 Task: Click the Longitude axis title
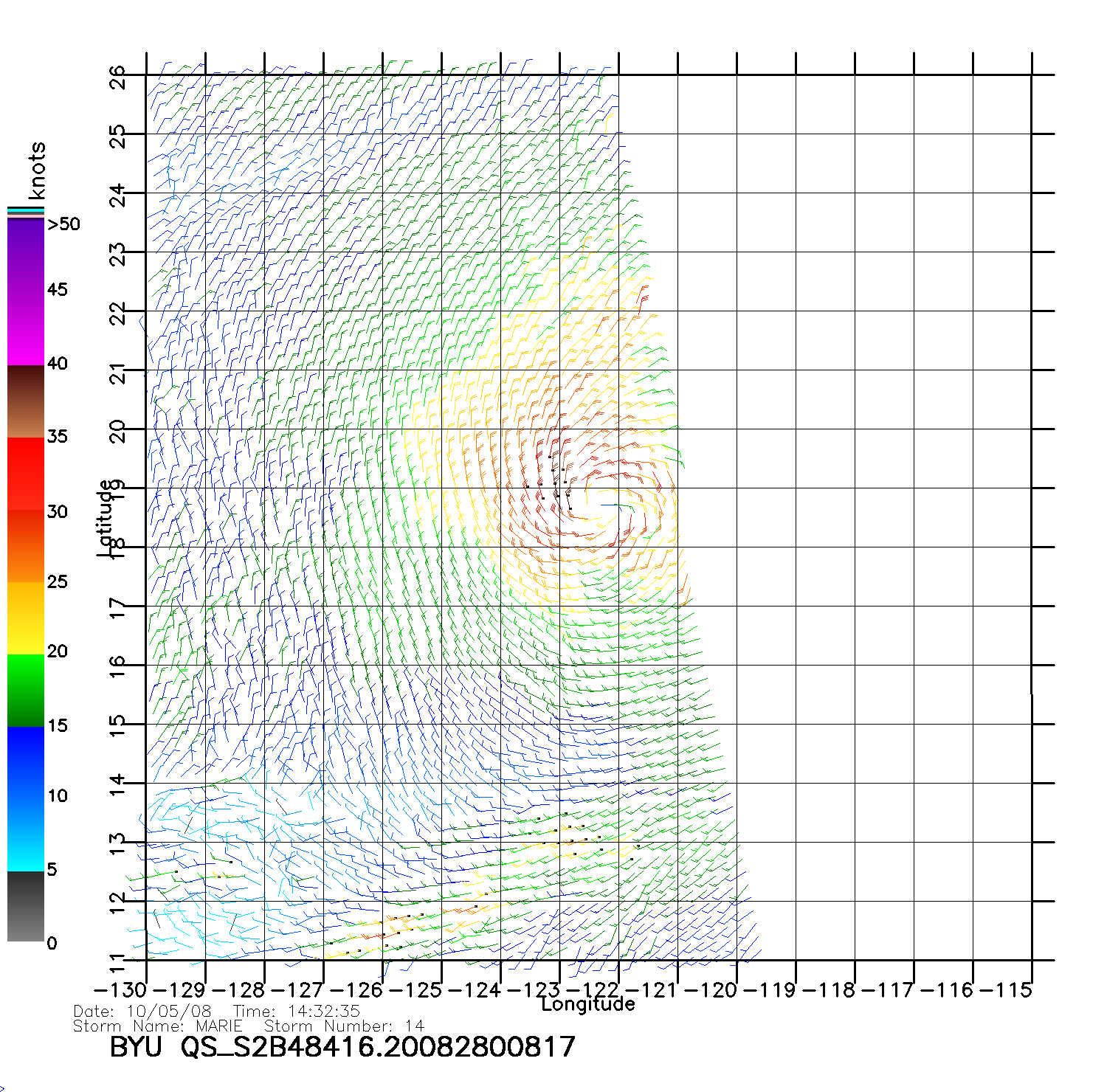coord(588,1004)
